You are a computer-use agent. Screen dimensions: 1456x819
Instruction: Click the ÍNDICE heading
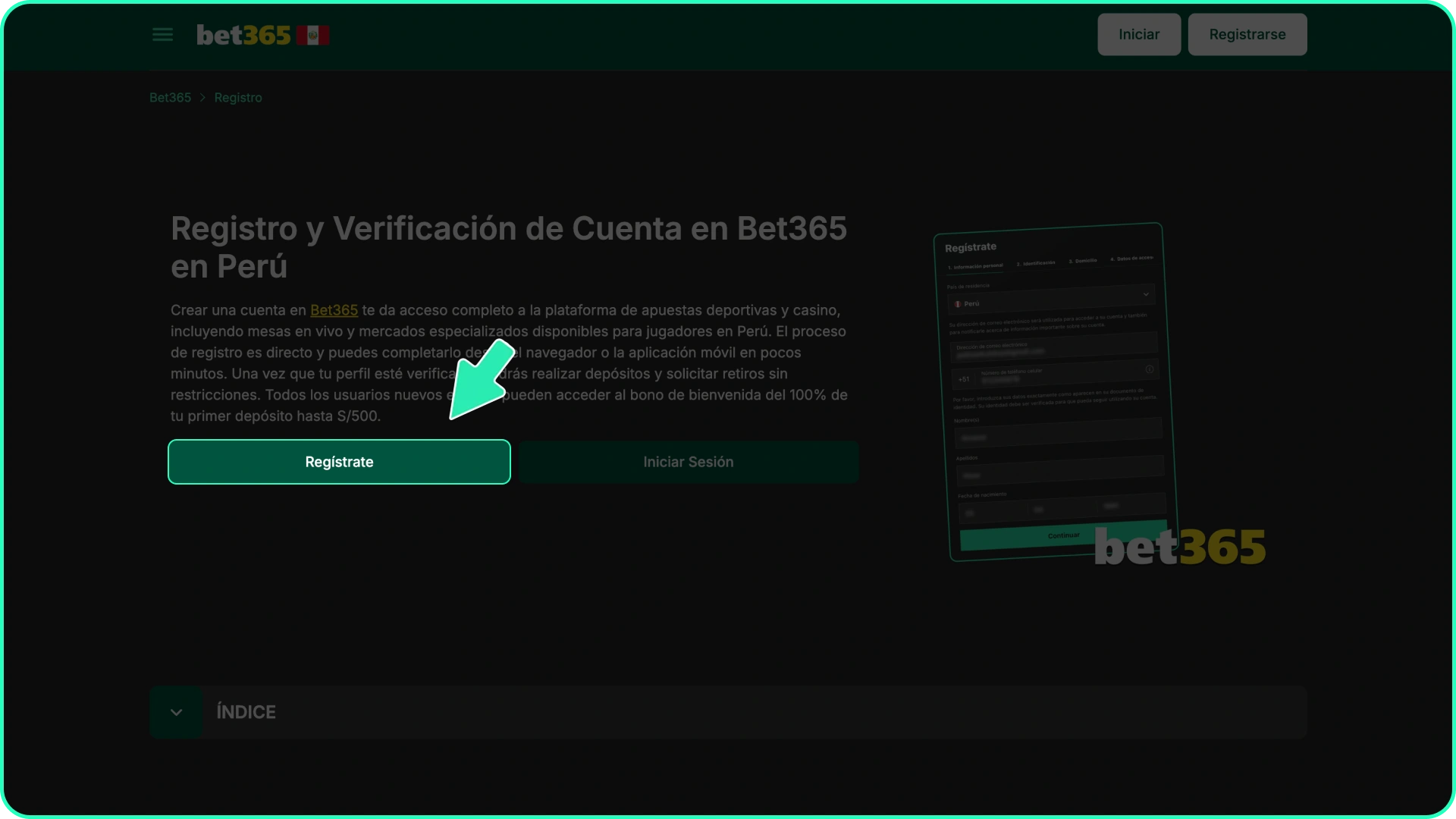[x=246, y=712]
